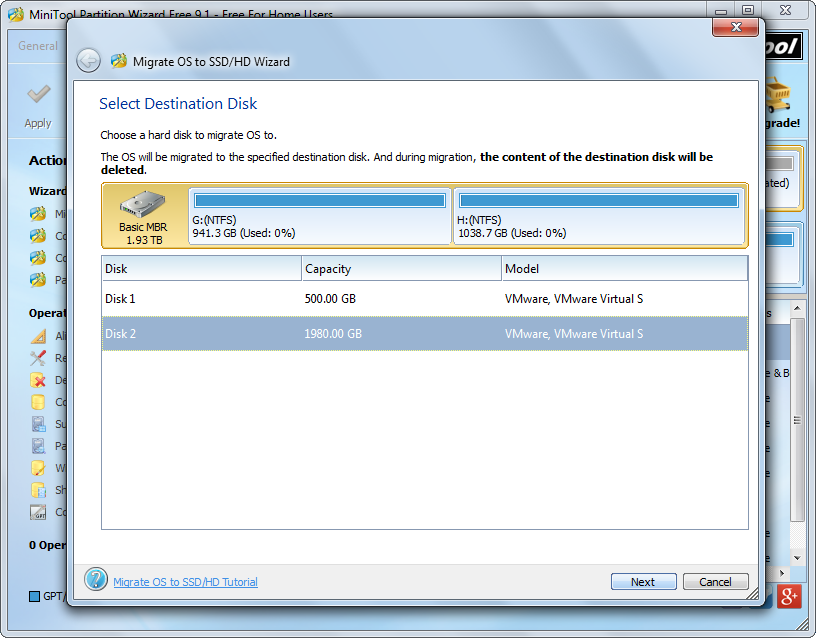The image size is (816, 638).
Task: Maximize the MiniTool main window
Action: [x=748, y=10]
